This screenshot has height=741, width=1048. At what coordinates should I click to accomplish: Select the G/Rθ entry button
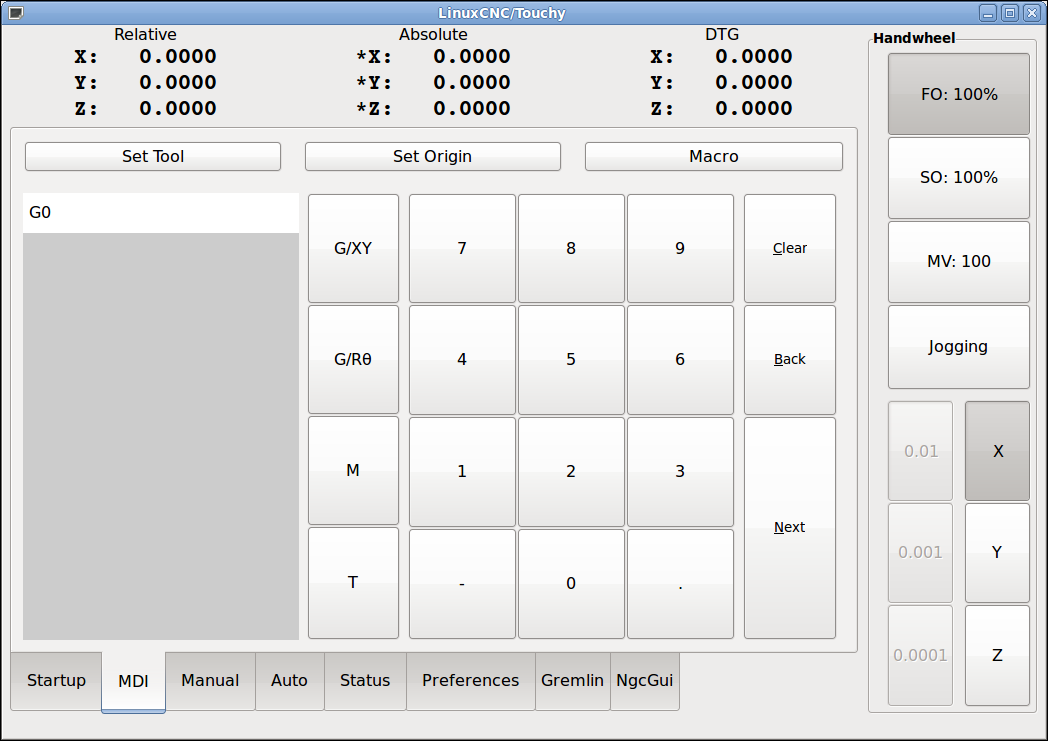tap(353, 359)
